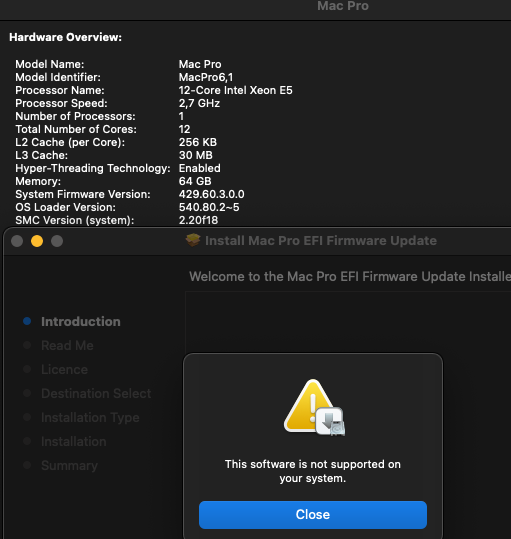Click the L2 Cache value 256 KB
511x539 pixels.
point(198,142)
